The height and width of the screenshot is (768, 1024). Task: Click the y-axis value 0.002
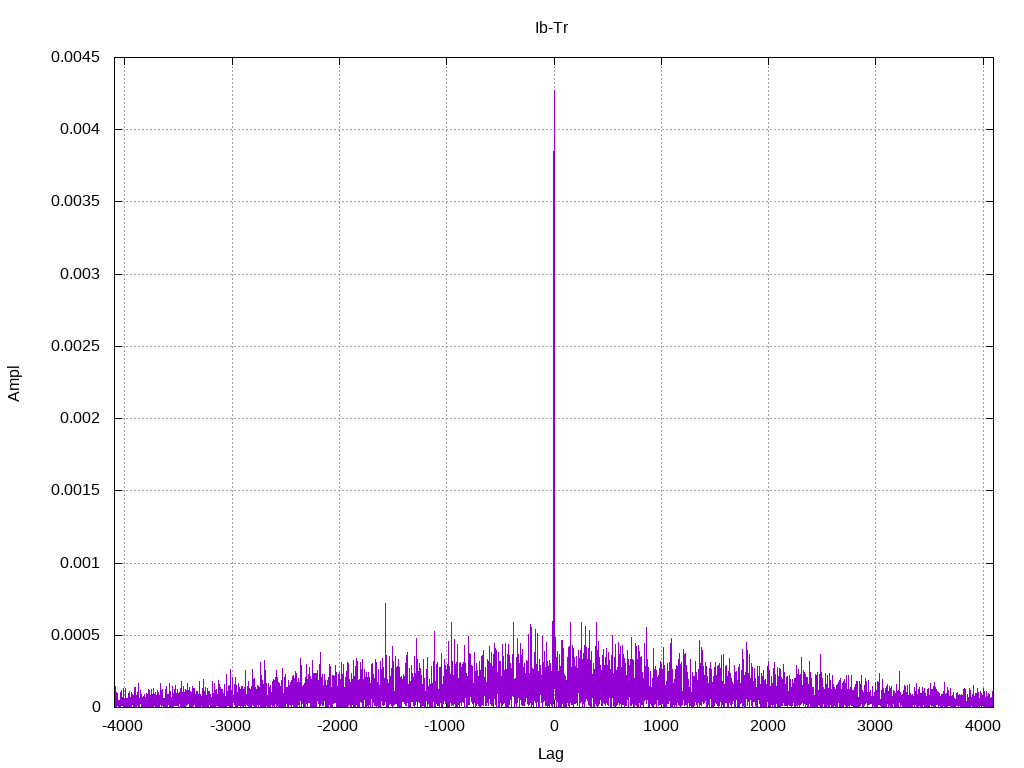(x=80, y=417)
